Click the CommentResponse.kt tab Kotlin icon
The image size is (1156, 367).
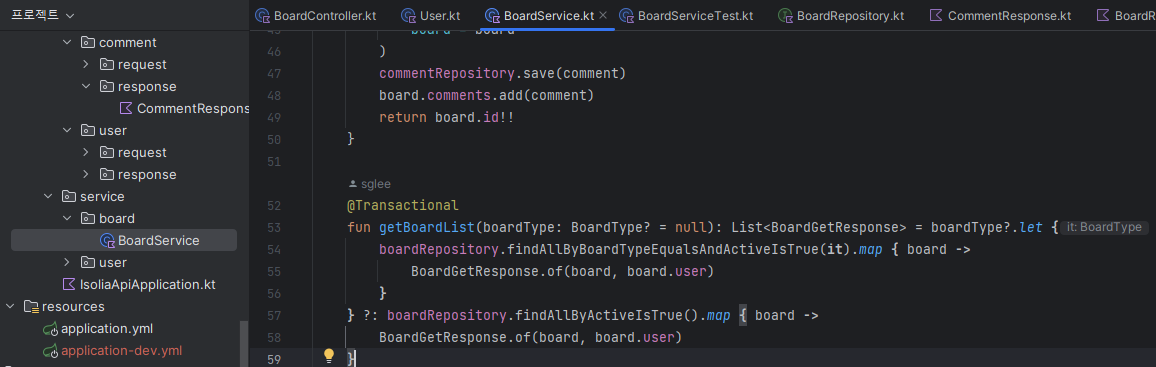click(x=936, y=15)
